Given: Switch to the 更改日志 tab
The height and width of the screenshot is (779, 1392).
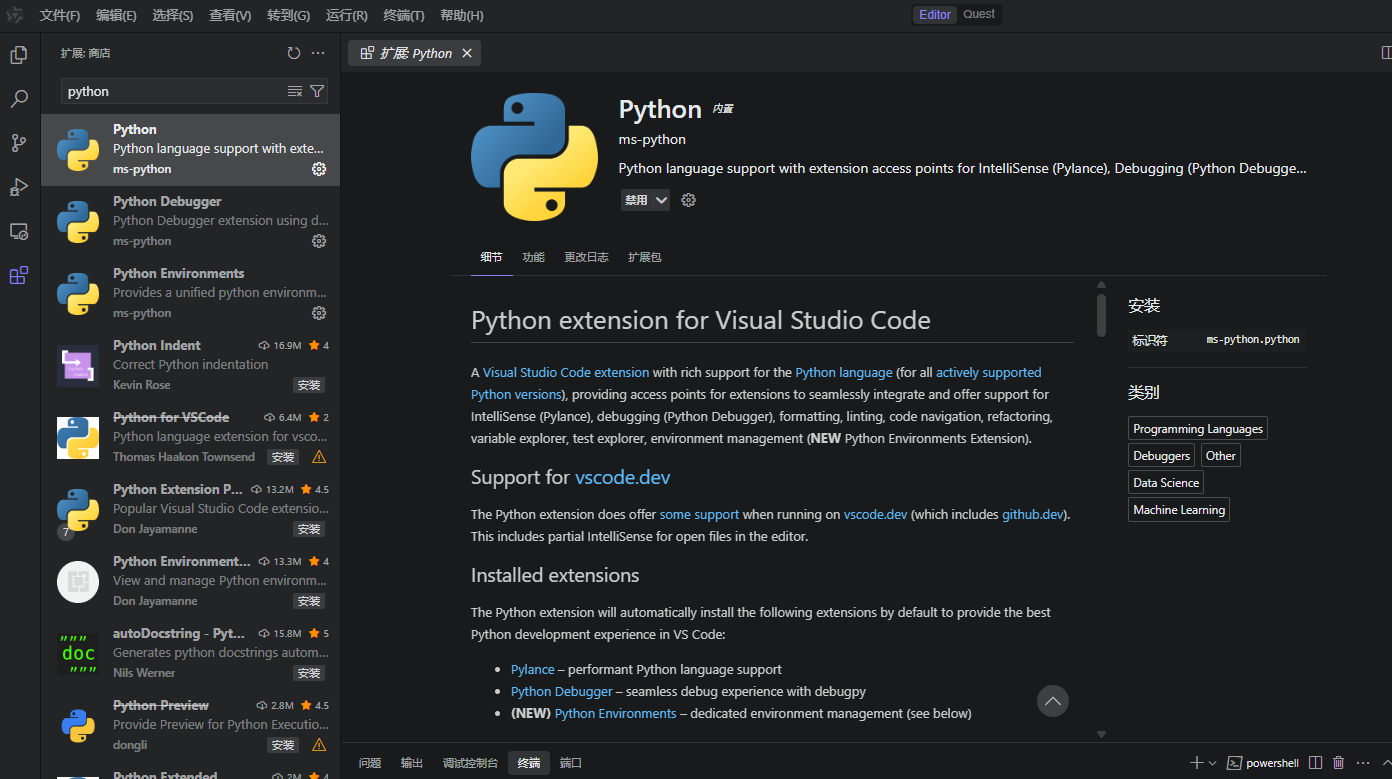Looking at the screenshot, I should [586, 257].
